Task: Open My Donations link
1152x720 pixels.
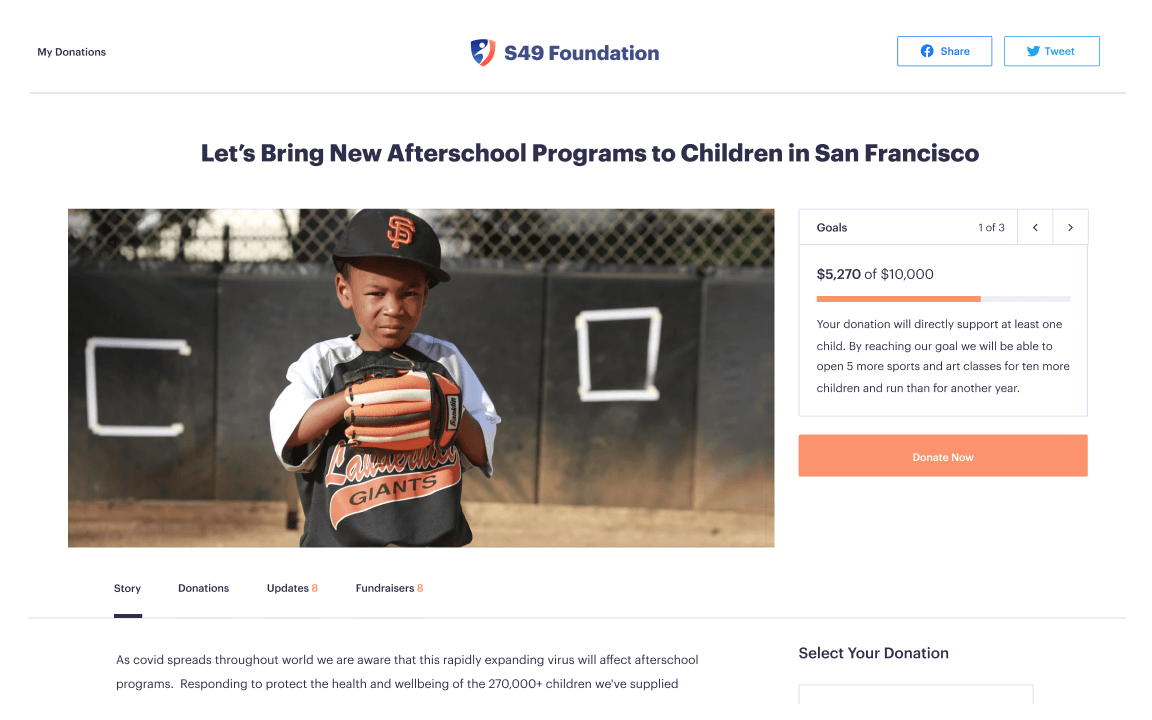Action: pyautogui.click(x=72, y=52)
